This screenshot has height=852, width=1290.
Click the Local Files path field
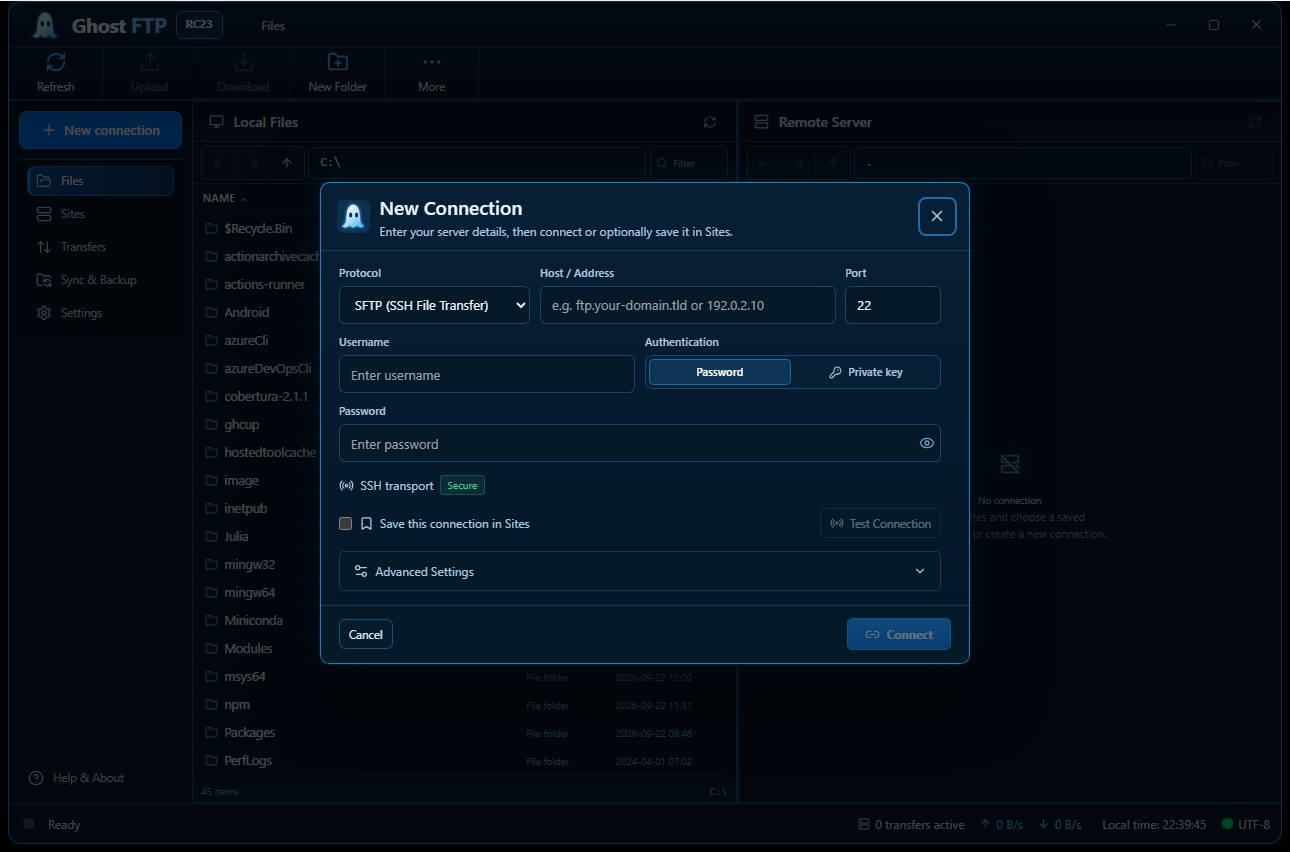coord(477,163)
